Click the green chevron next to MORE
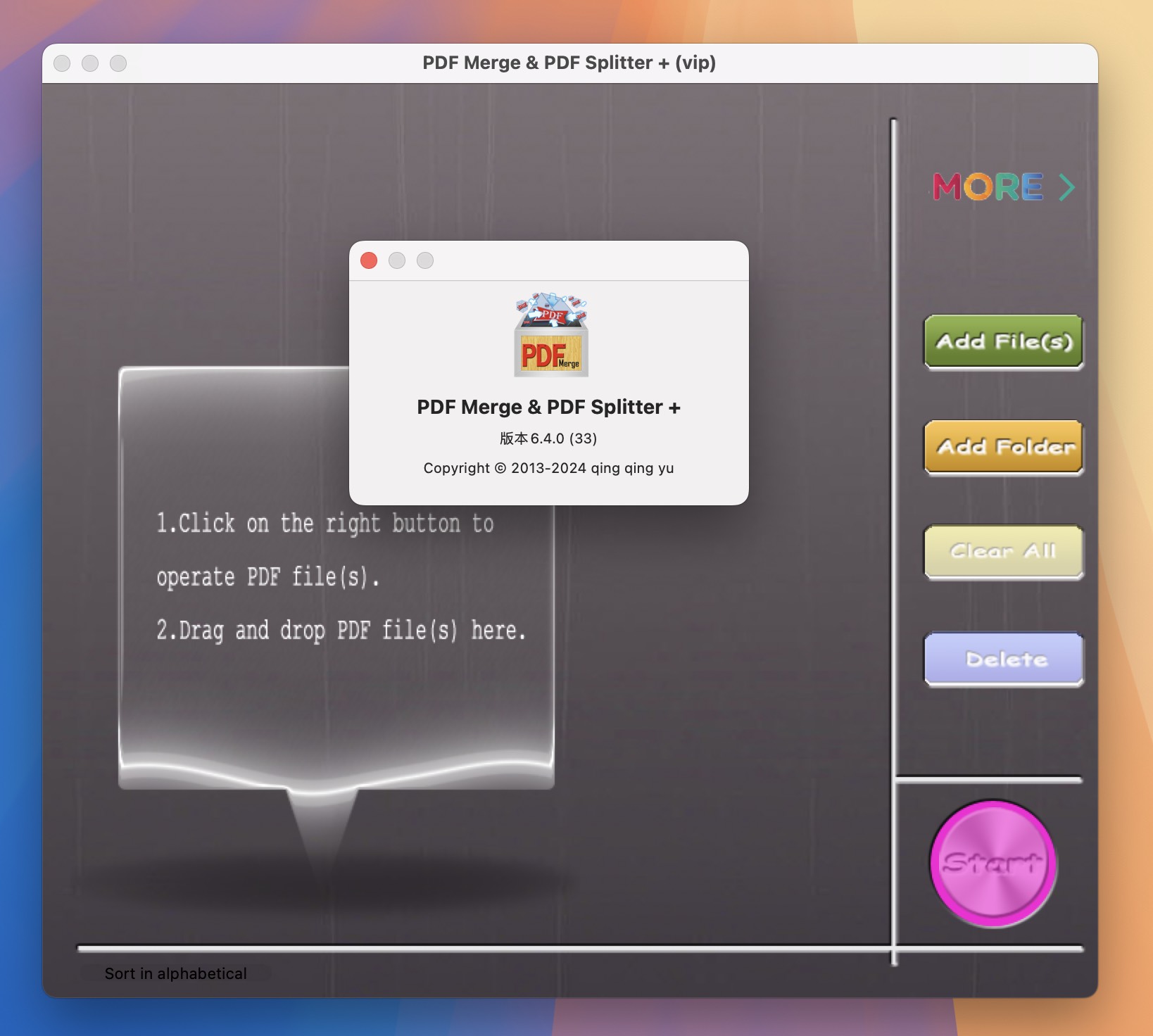The image size is (1153, 1036). point(1067,187)
